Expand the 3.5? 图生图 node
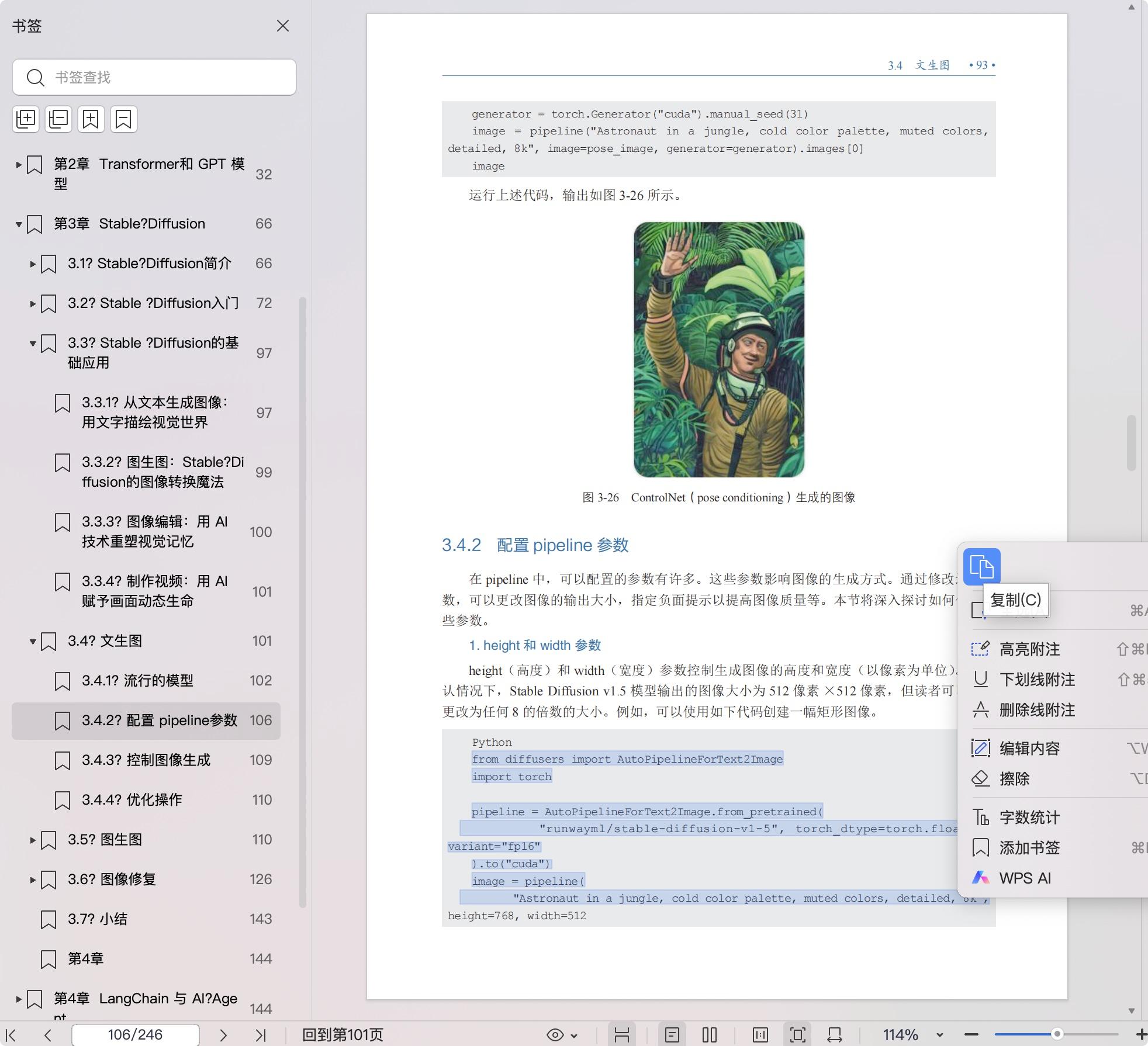This screenshot has width=1148, height=1046. click(33, 840)
